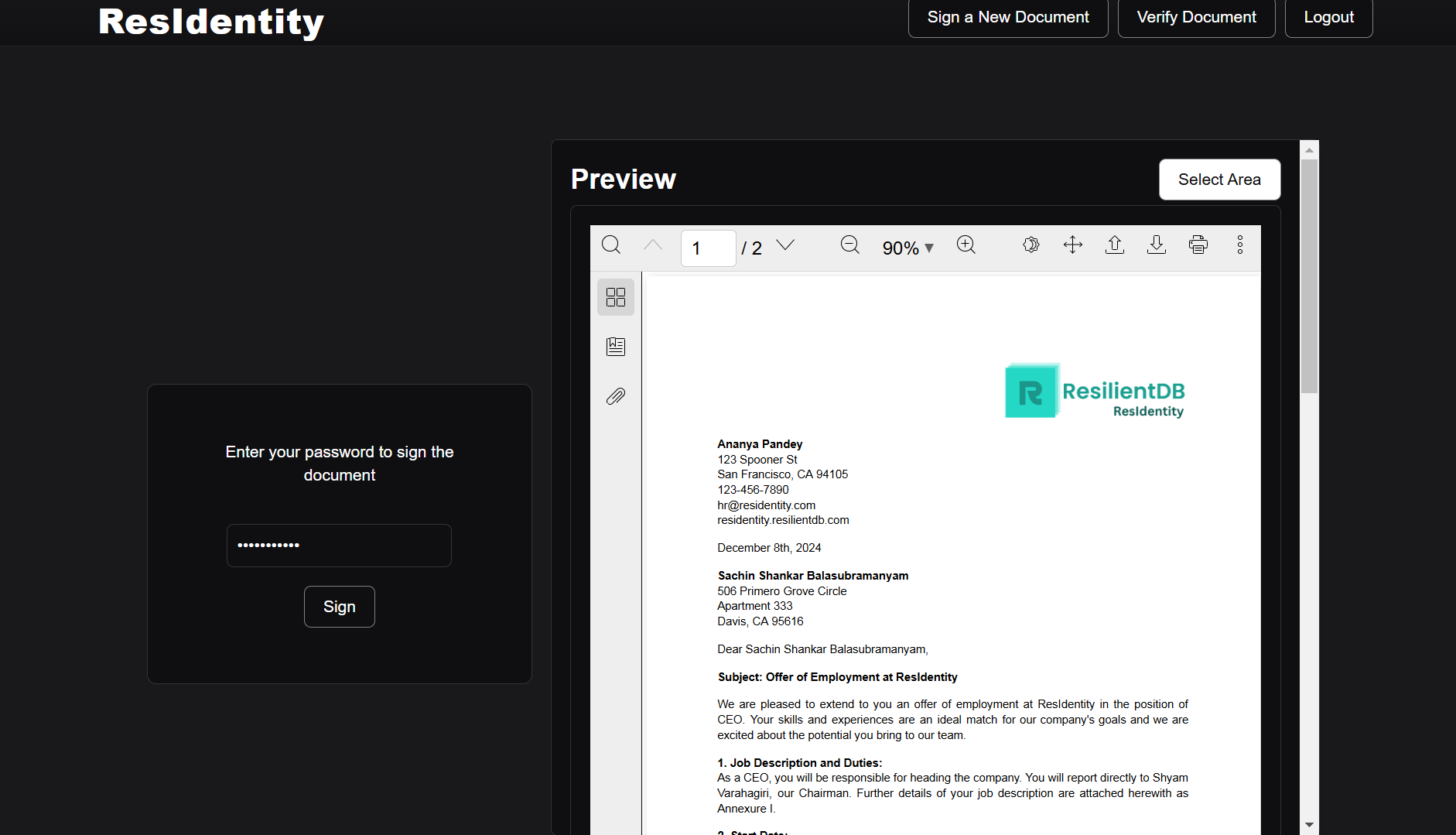Click the Preview heading
This screenshot has height=835, width=1456.
click(624, 179)
